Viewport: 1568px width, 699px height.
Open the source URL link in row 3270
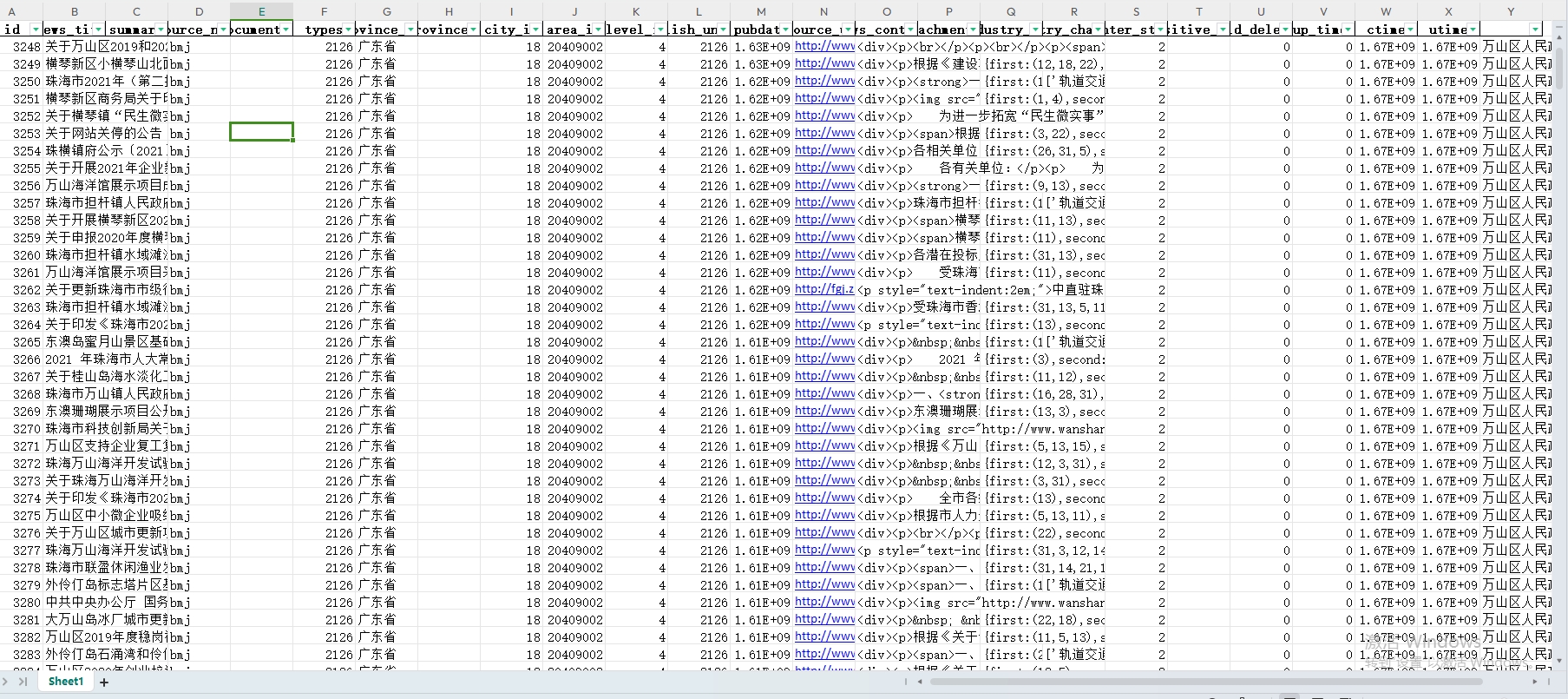[x=824, y=428]
